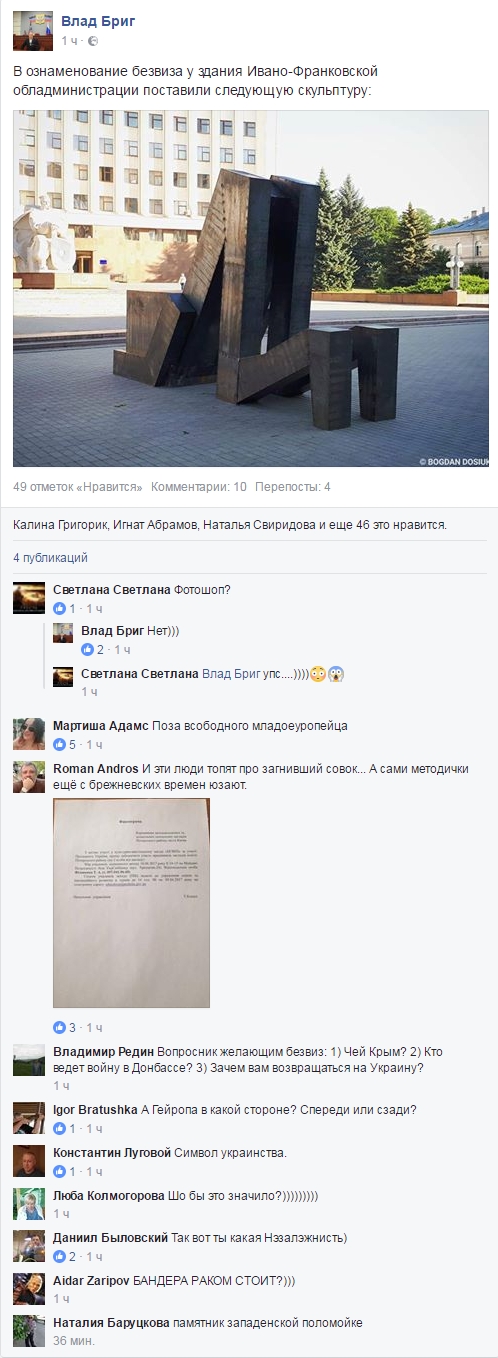The width and height of the screenshot is (498, 1358).
Task: Click the like icon on Мартиша Адамс comment
Action: click(59, 745)
